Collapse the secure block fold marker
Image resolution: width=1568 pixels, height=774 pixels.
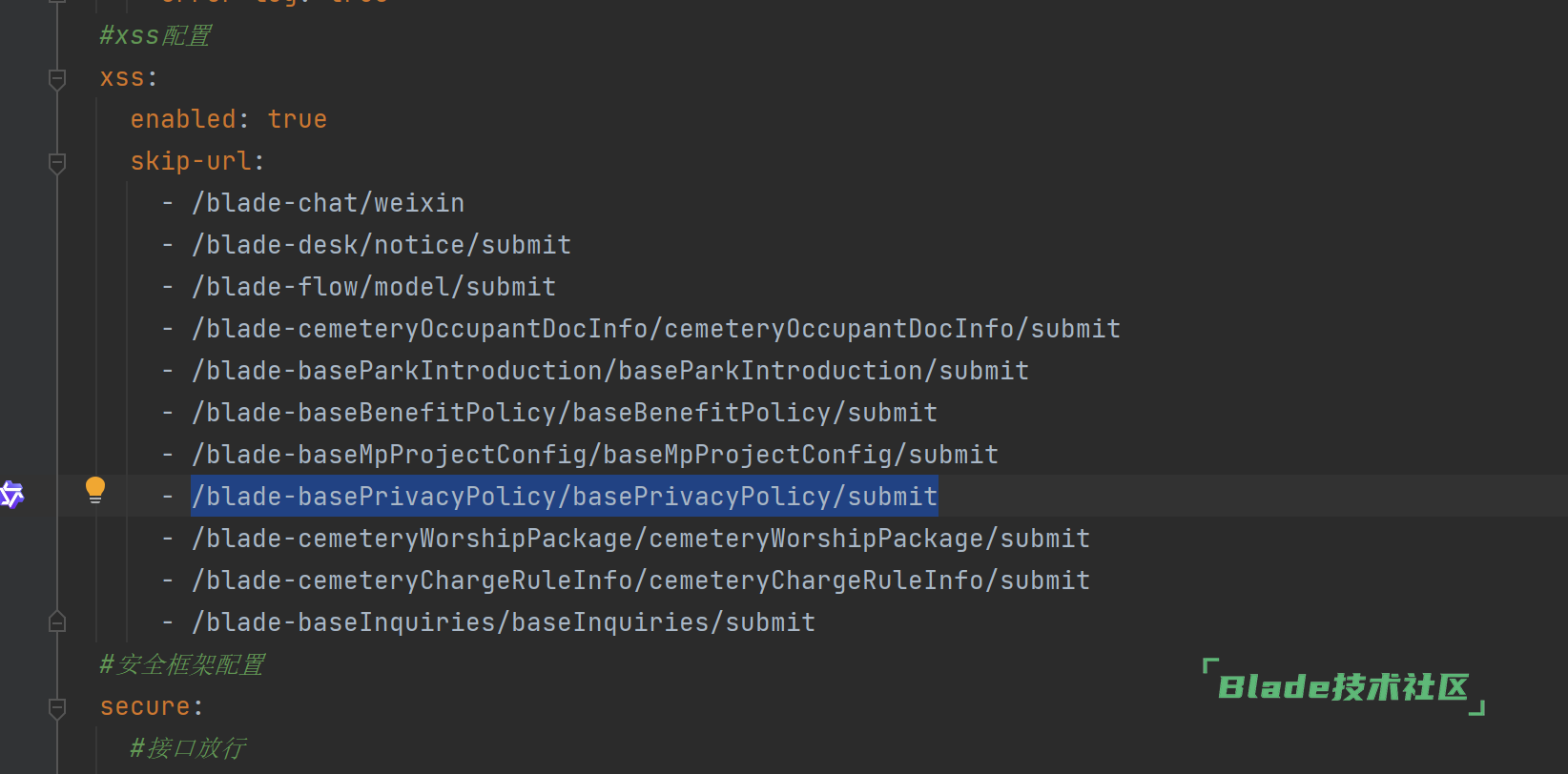coord(57,707)
